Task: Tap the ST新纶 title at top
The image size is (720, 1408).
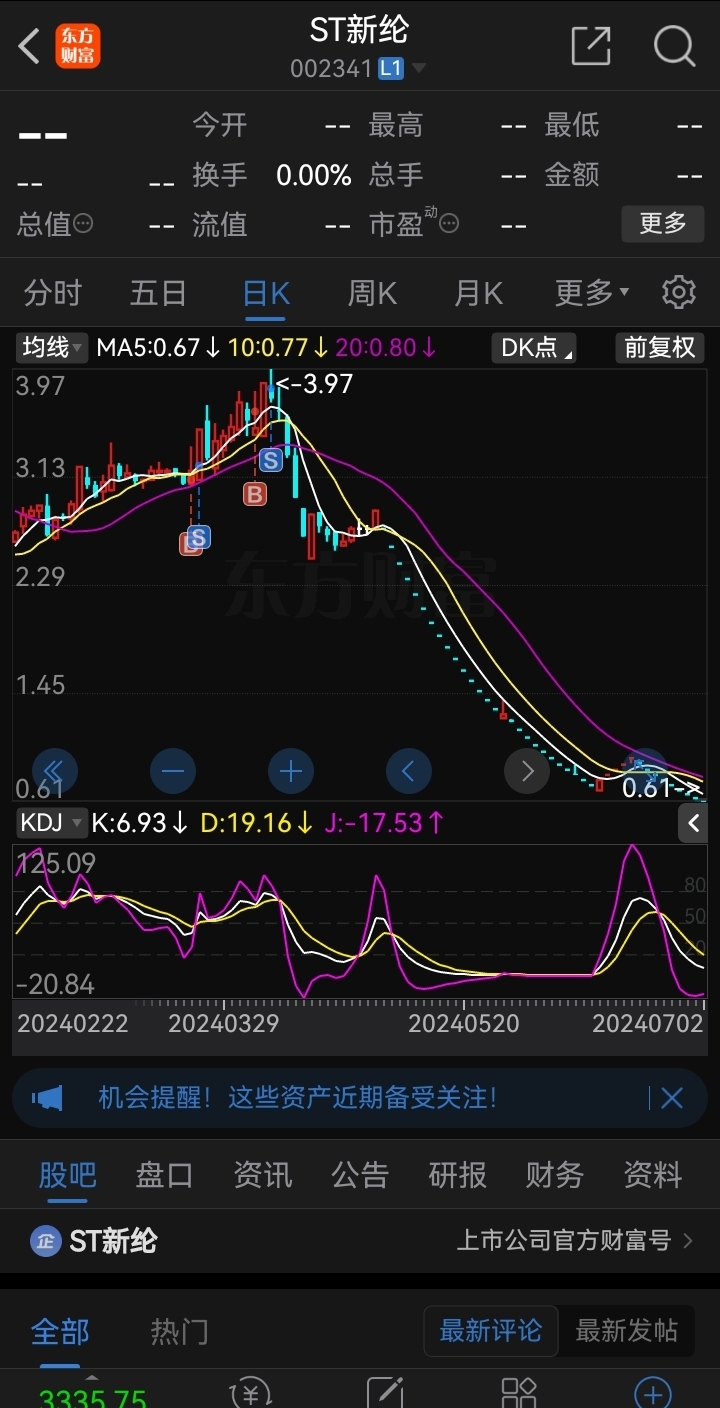Action: tap(359, 30)
